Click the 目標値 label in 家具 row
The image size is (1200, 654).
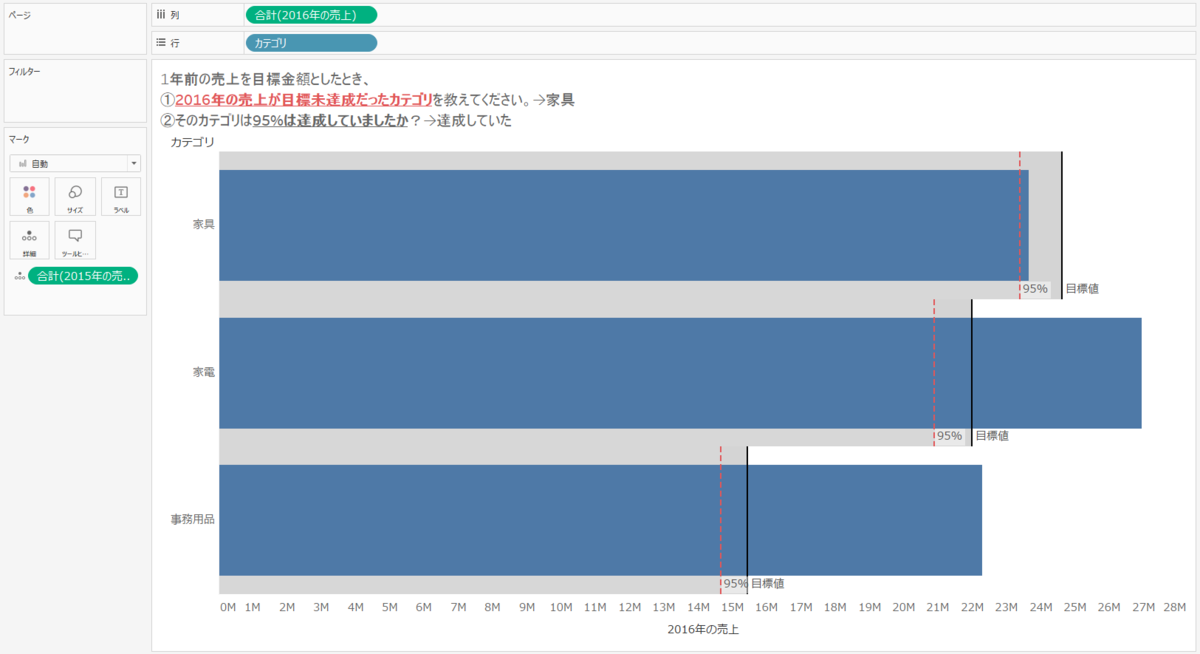(x=1082, y=289)
